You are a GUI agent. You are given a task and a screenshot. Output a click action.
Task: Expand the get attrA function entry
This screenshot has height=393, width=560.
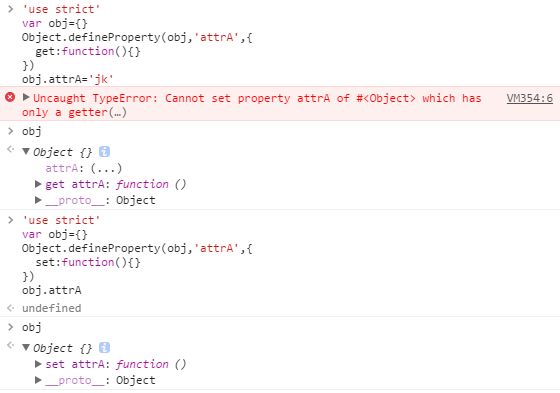[x=38, y=184]
